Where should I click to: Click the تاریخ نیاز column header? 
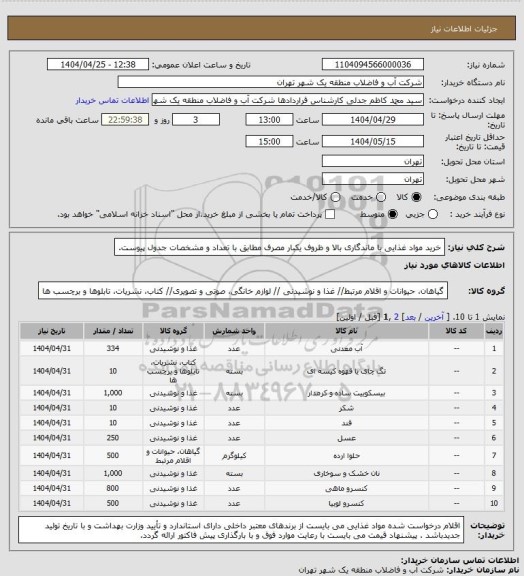point(51,331)
